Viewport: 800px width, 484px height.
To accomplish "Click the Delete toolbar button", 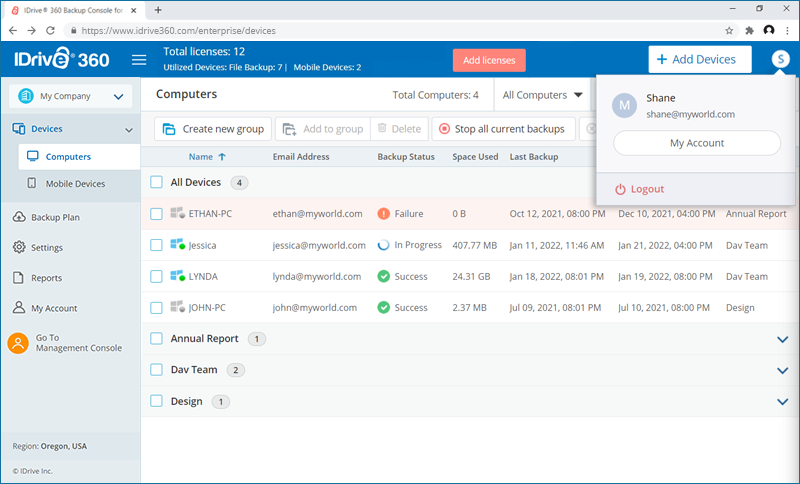I will pyautogui.click(x=399, y=129).
